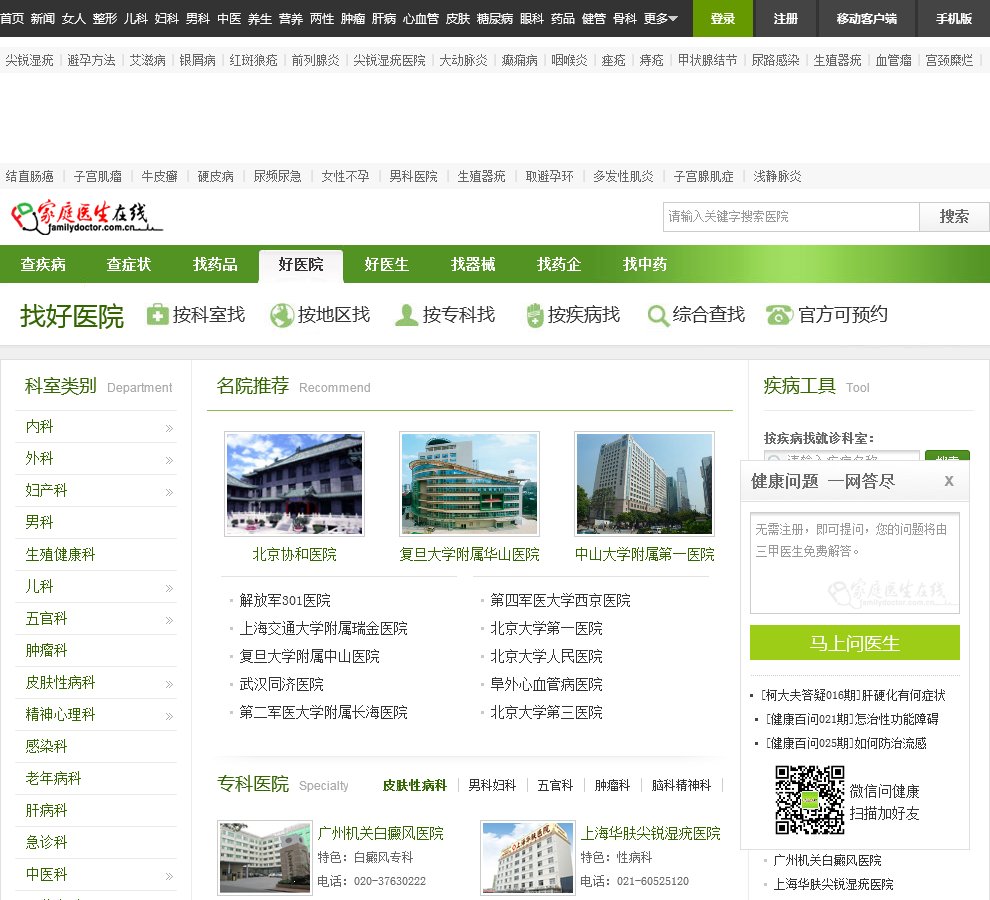Screen dimensions: 990x900
Task: Open the 如何防治流感 article link
Action: click(x=846, y=743)
